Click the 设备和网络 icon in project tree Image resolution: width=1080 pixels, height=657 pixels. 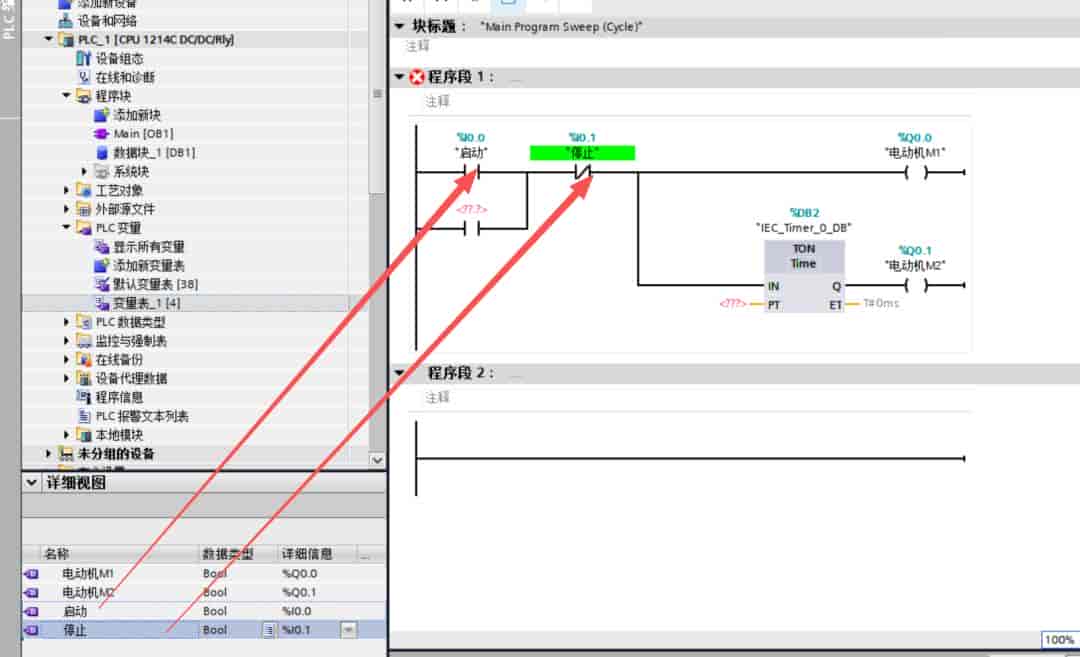point(65,21)
